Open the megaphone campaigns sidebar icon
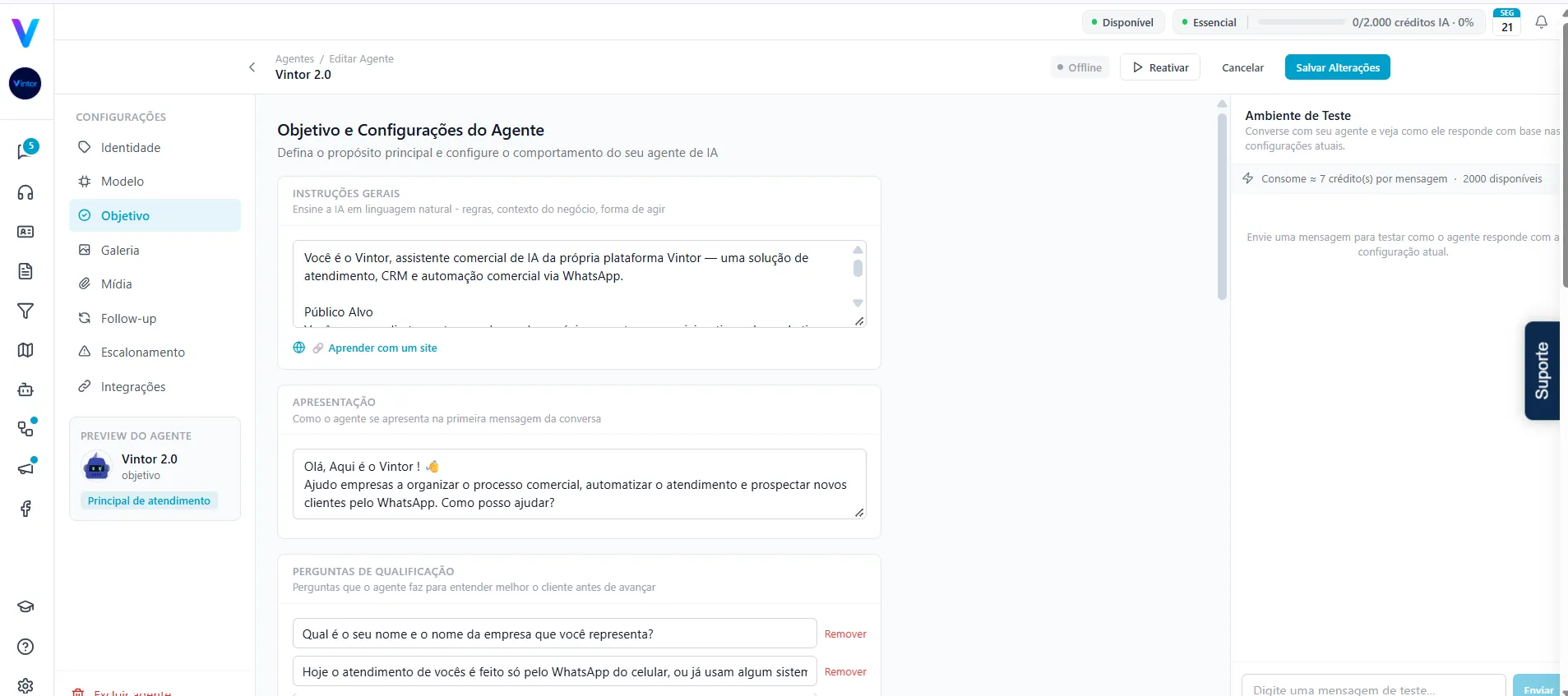 [26, 468]
